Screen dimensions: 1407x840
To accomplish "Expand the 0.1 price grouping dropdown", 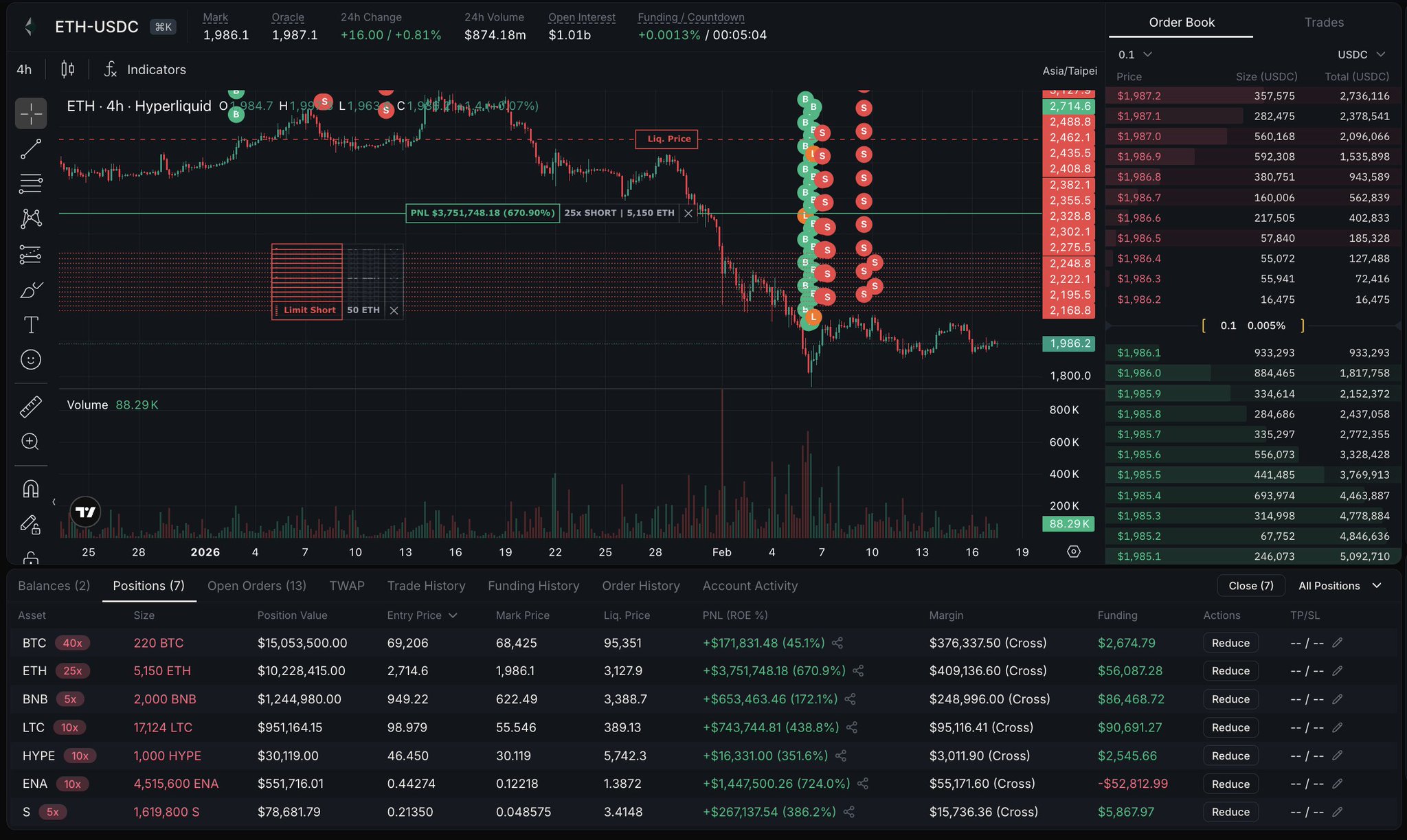I will point(1134,54).
